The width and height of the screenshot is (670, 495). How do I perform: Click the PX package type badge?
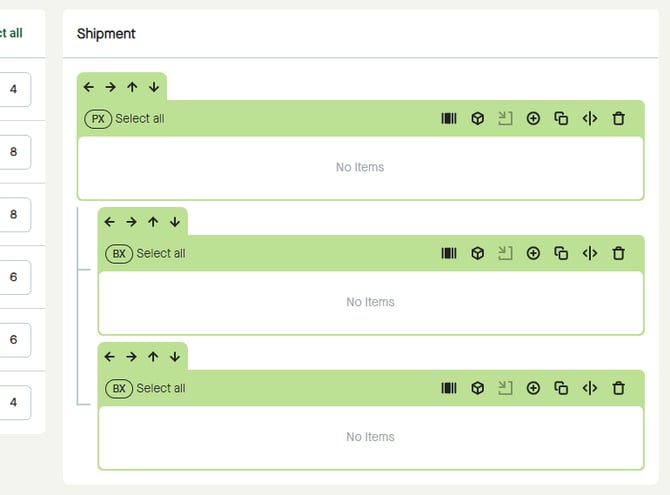coord(98,118)
